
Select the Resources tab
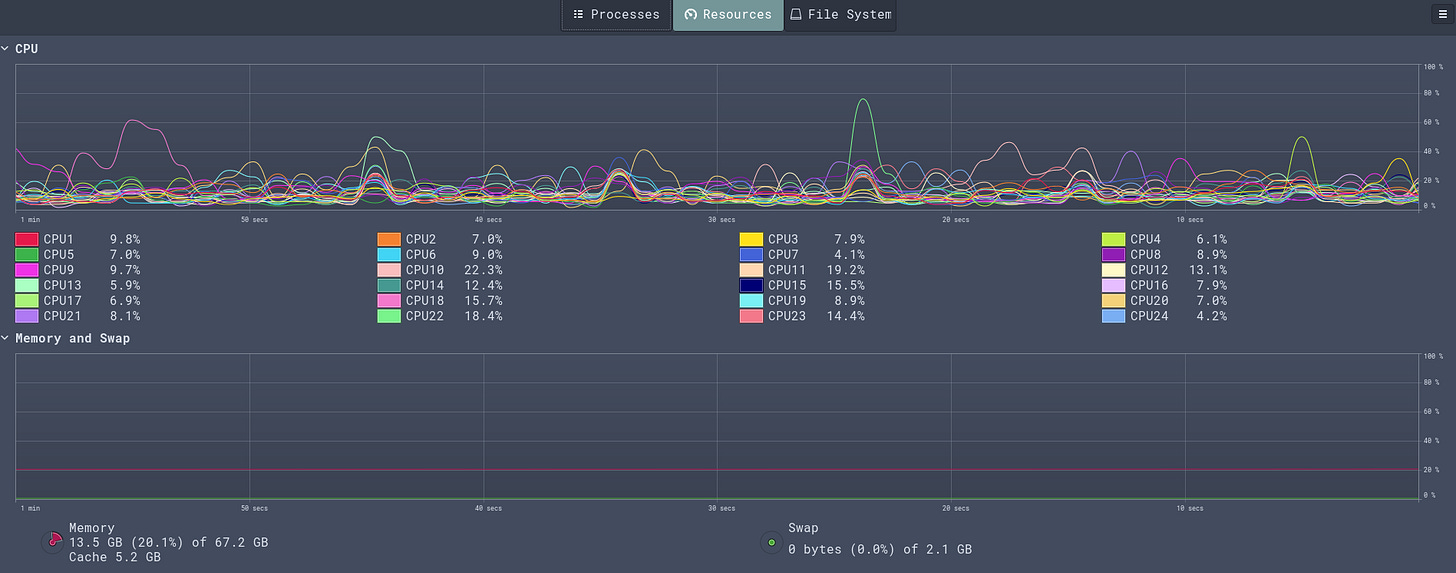point(728,15)
